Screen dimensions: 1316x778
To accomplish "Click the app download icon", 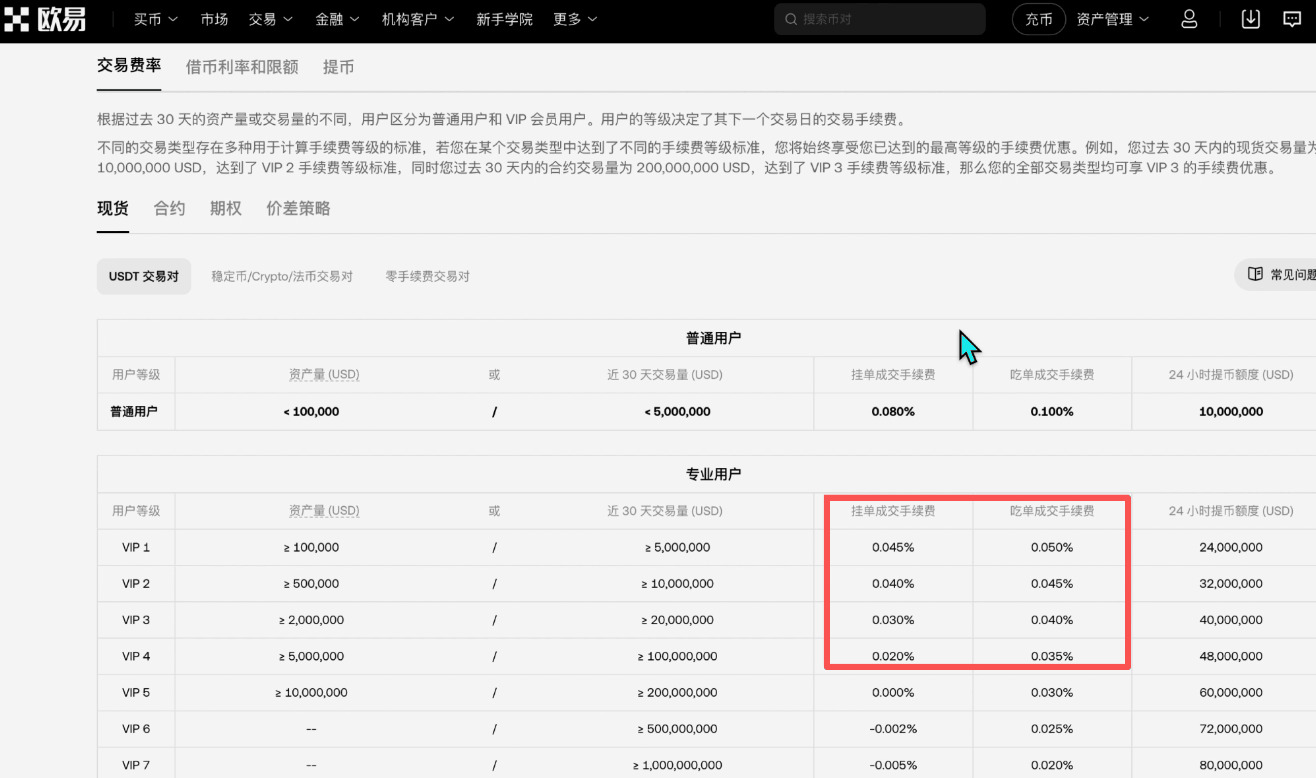I will point(1249,18).
